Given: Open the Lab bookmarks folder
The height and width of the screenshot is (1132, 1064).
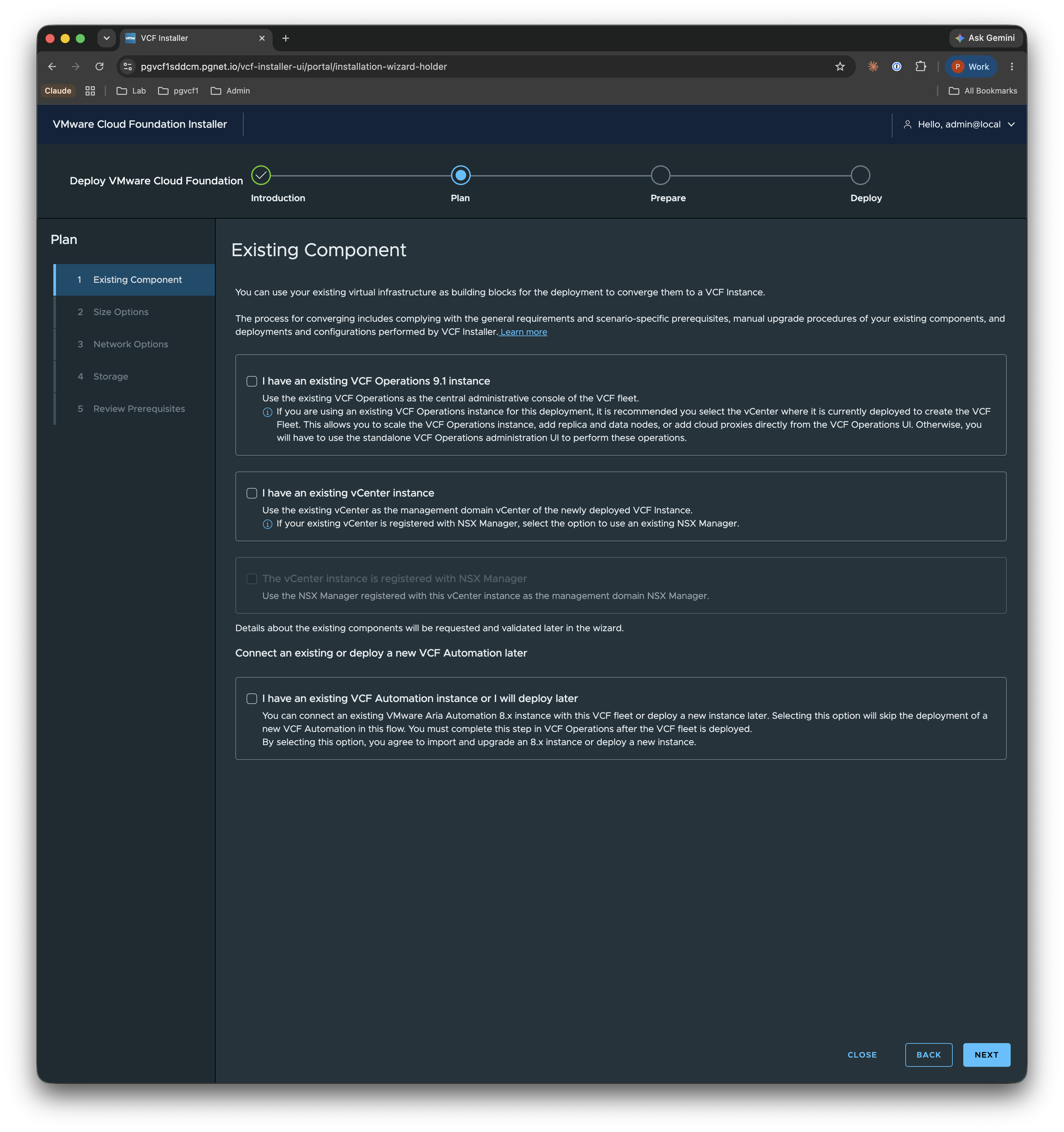Looking at the screenshot, I should [131, 91].
